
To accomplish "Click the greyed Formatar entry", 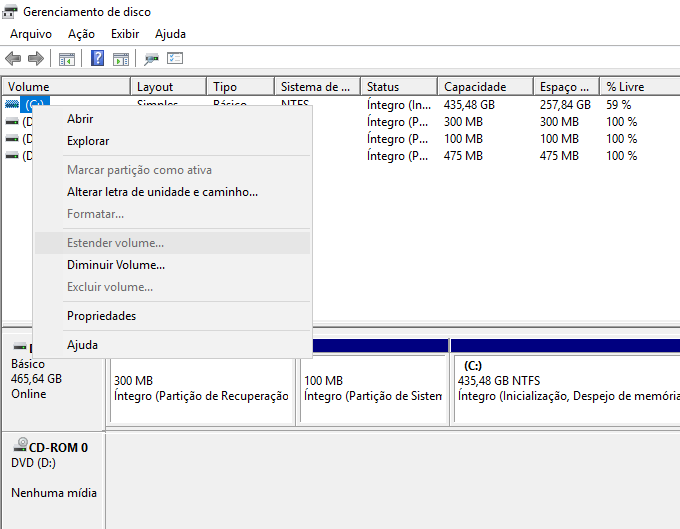I will click(x=173, y=214).
